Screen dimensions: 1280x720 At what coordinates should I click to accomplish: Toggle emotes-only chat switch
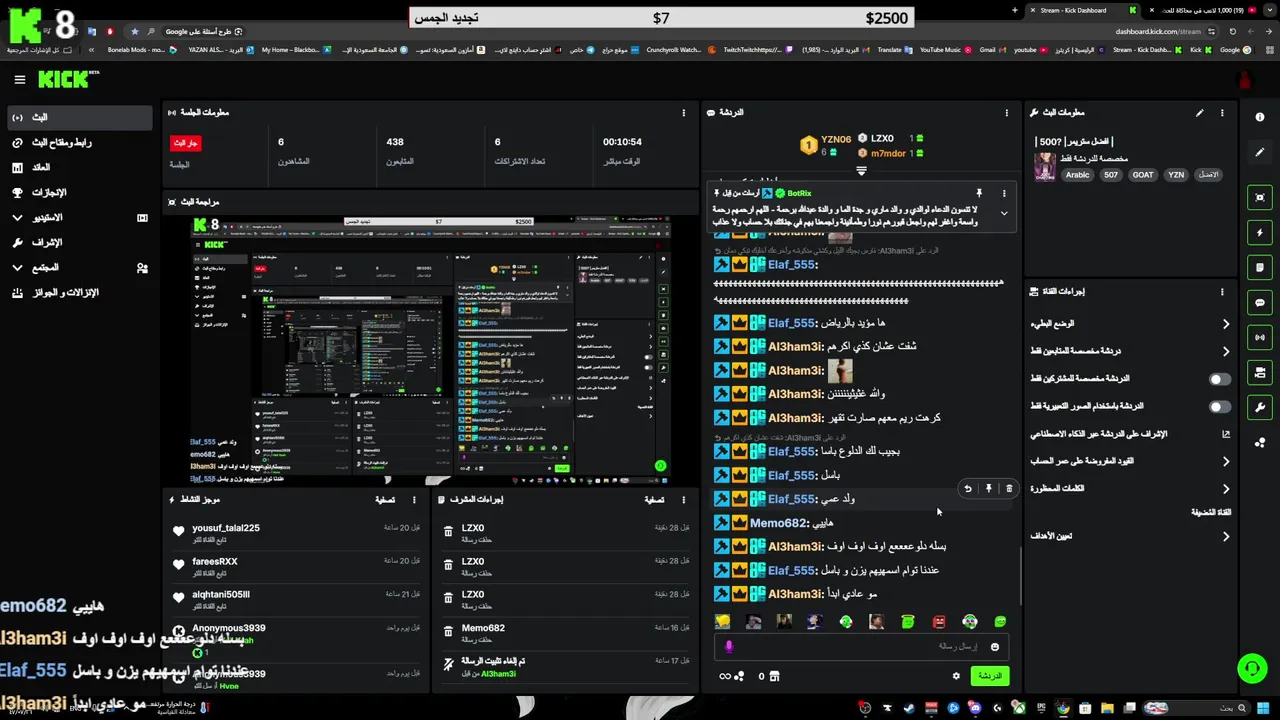tap(1220, 407)
